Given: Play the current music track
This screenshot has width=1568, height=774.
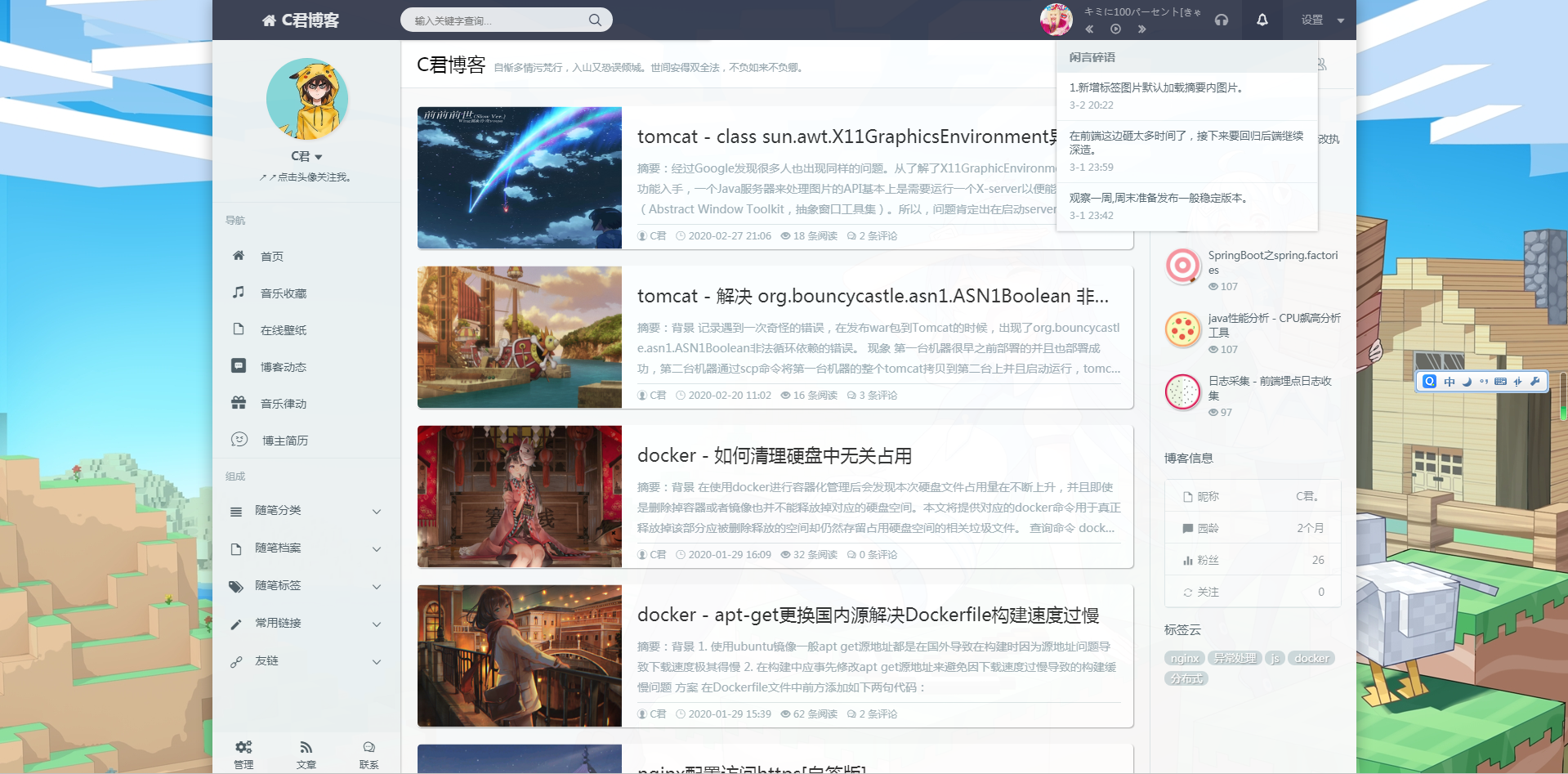Looking at the screenshot, I should point(1115,29).
